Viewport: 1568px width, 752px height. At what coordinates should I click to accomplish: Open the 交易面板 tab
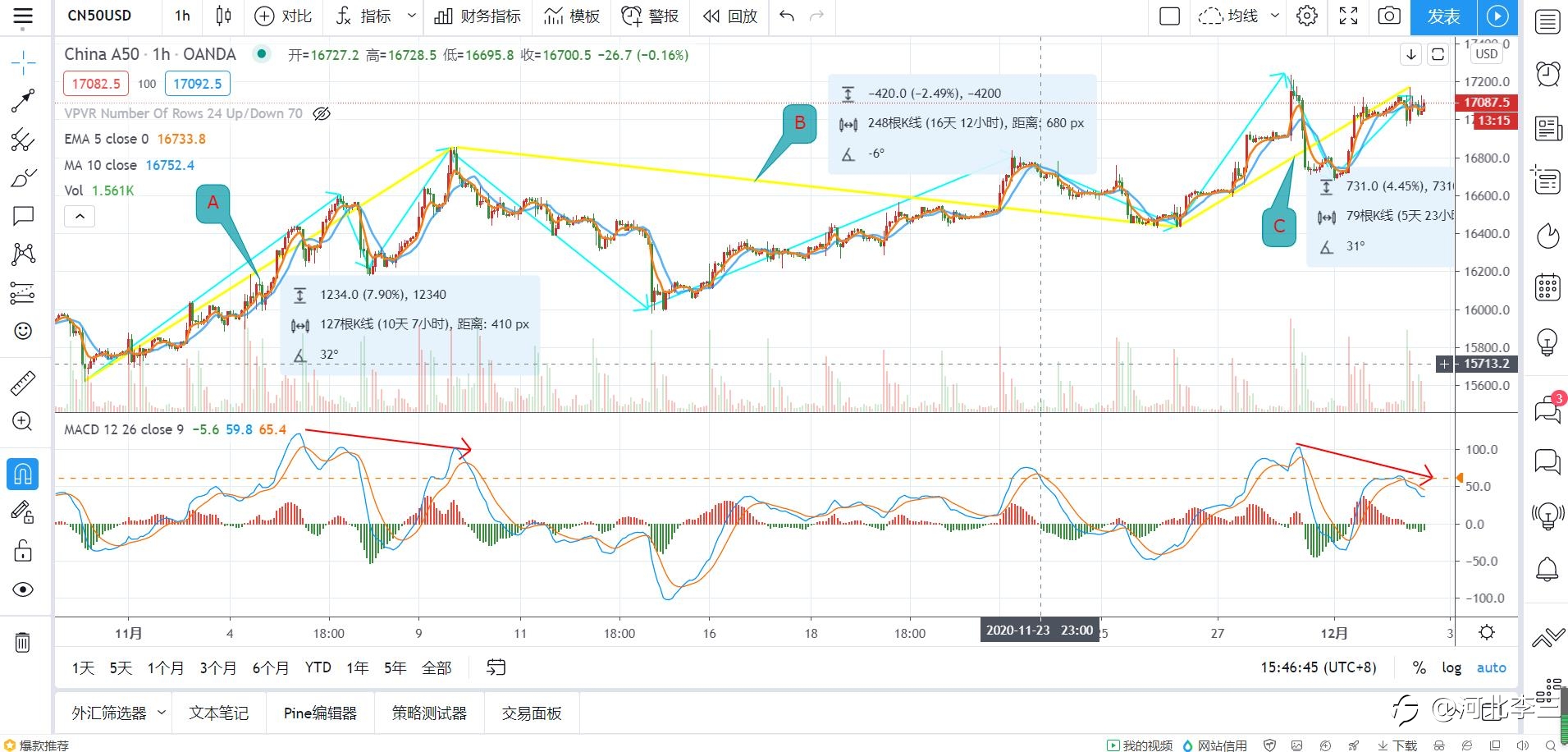pos(532,713)
